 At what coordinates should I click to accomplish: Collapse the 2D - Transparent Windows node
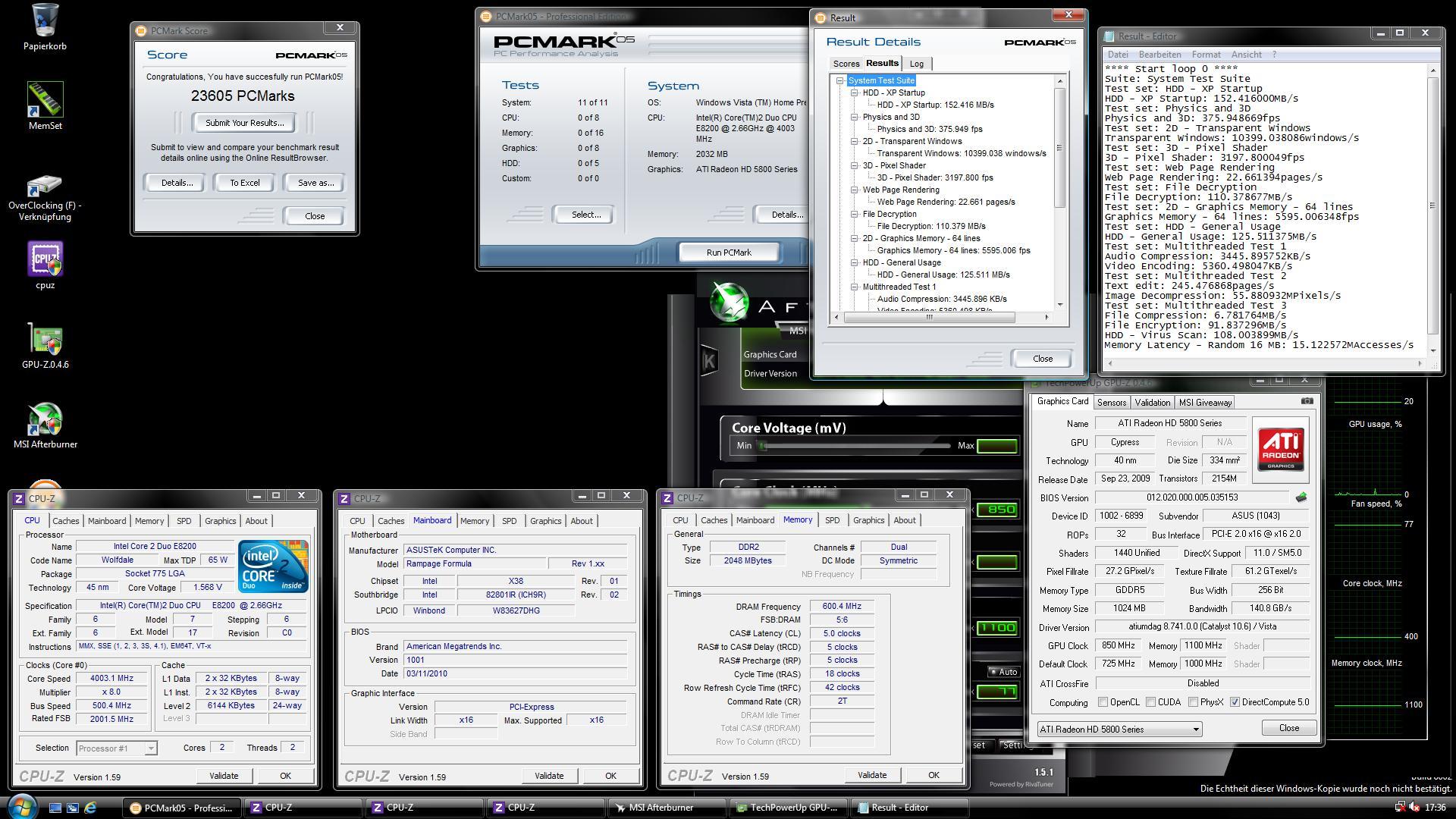(x=855, y=141)
